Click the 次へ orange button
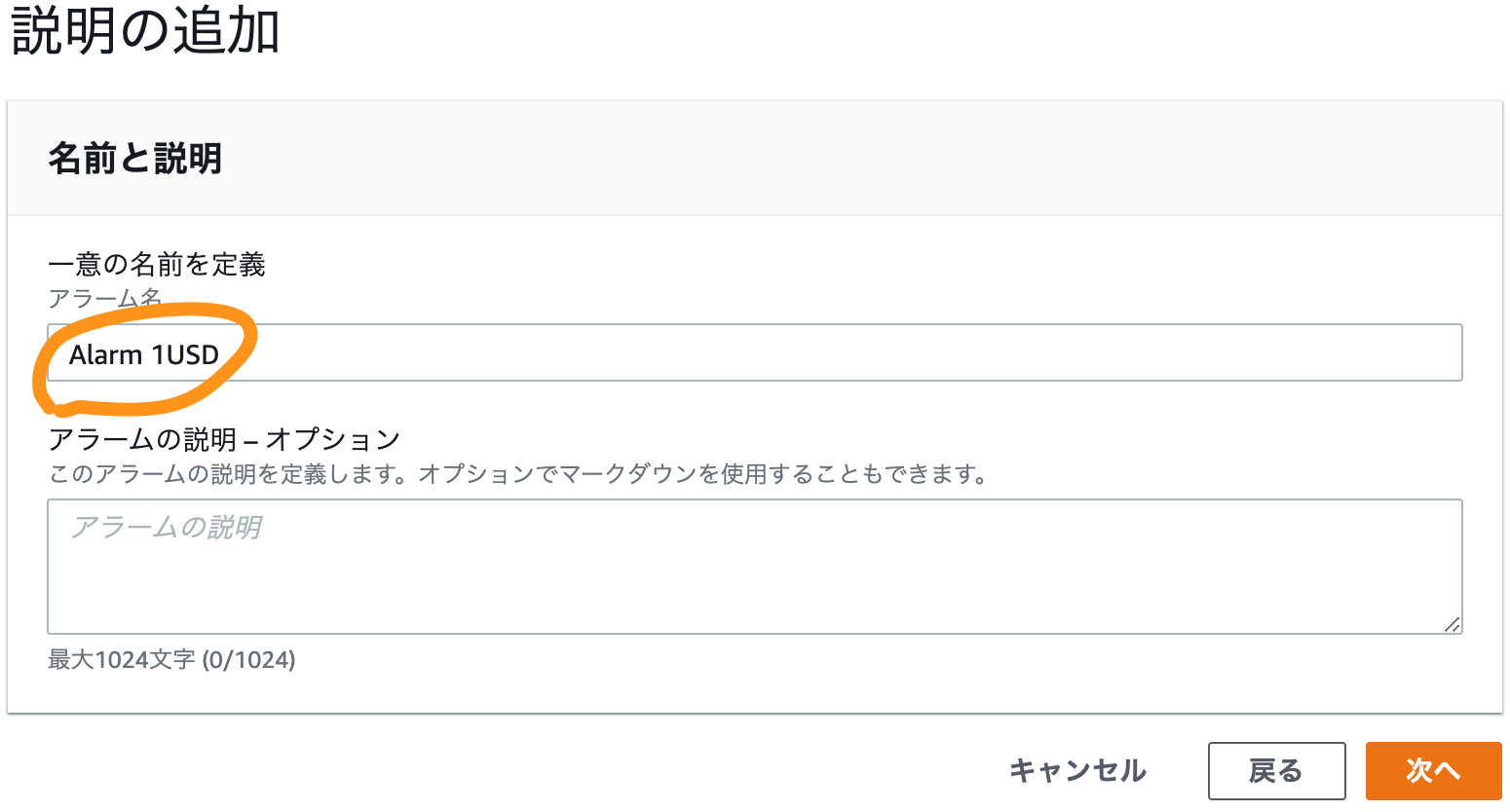The height and width of the screenshot is (812, 1510). [x=1433, y=771]
